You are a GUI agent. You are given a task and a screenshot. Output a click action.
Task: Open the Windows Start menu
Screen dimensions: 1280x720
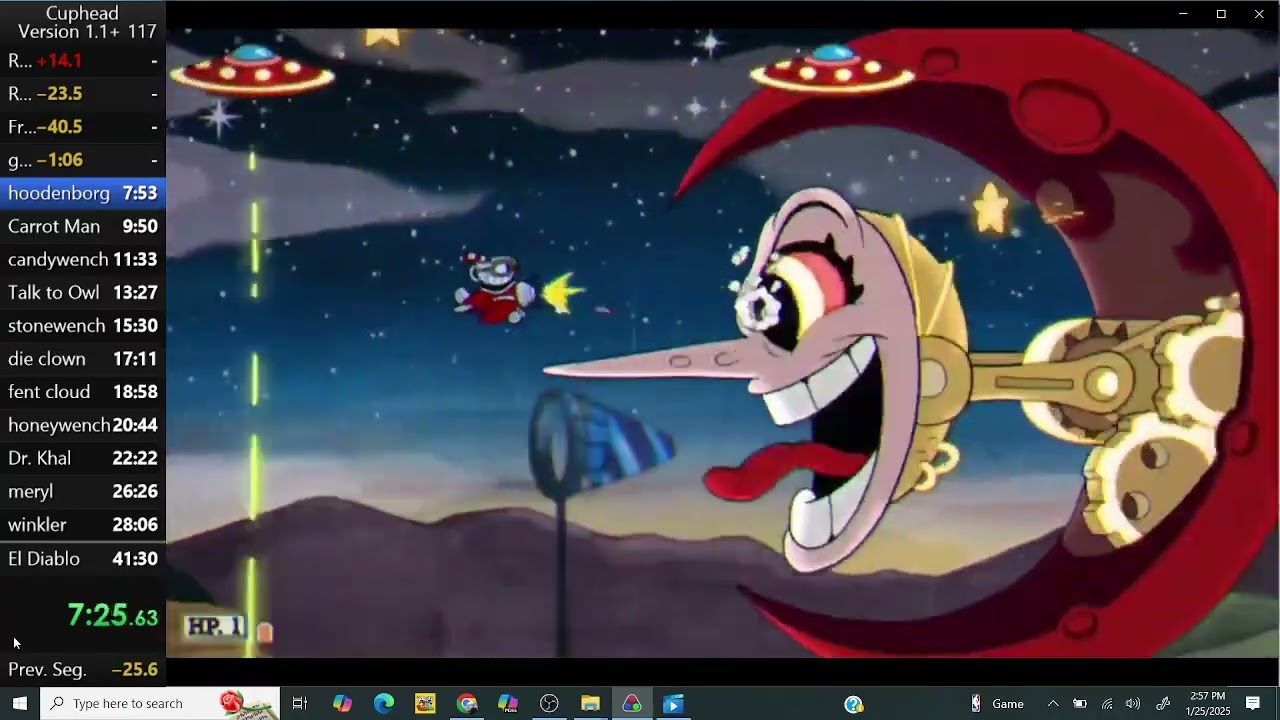pos(19,703)
